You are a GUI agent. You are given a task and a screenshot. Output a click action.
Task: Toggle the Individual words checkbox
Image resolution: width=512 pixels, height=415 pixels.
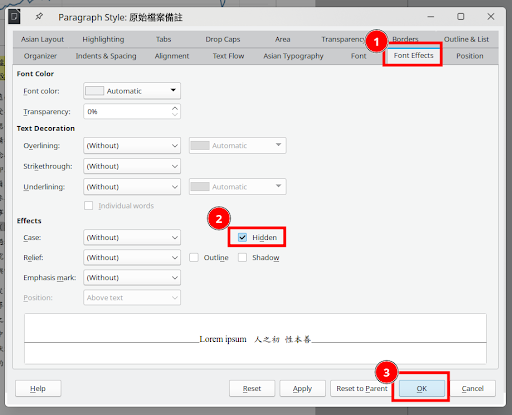pyautogui.click(x=89, y=205)
